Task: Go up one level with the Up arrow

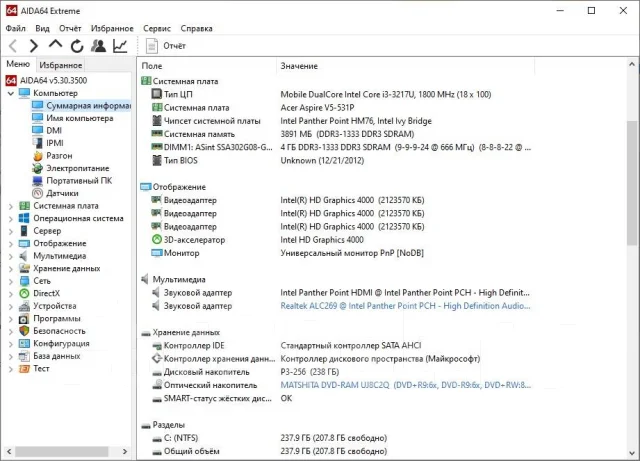Action: pyautogui.click(x=56, y=44)
